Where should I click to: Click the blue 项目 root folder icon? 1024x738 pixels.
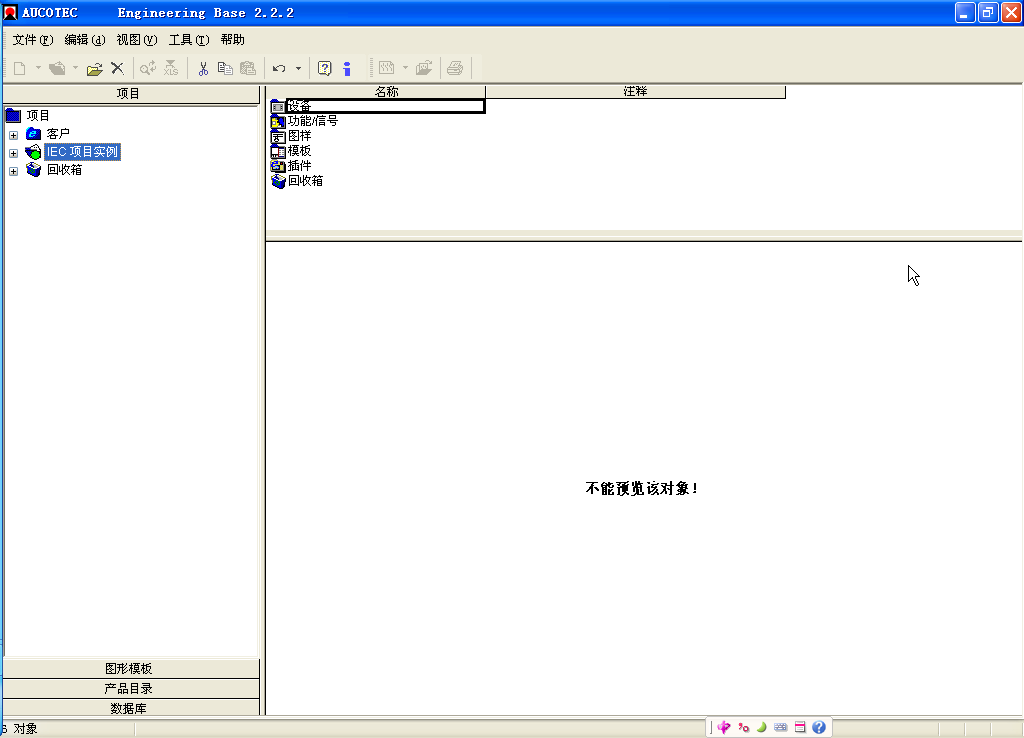[x=13, y=116]
